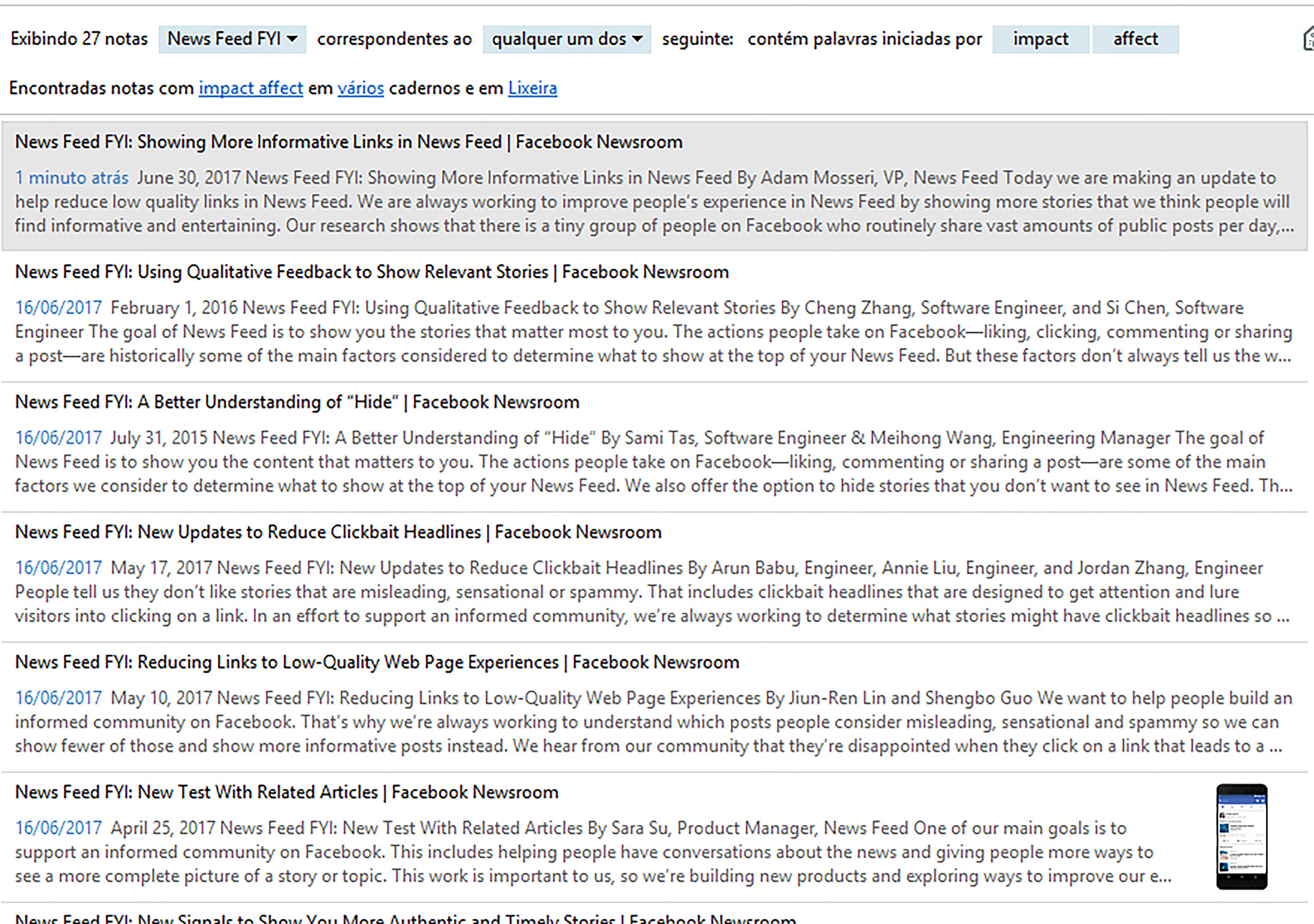Screen dimensions: 1314x924
Task: Open the 'Showing More Informative Links' note
Action: (349, 142)
